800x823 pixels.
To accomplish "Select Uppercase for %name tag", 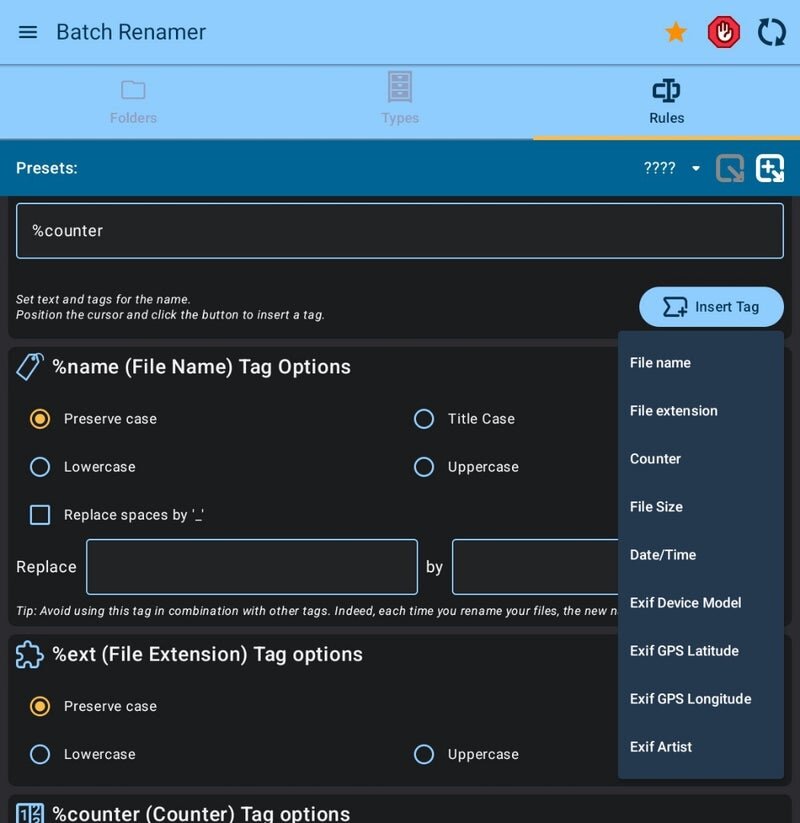I will coord(424,467).
